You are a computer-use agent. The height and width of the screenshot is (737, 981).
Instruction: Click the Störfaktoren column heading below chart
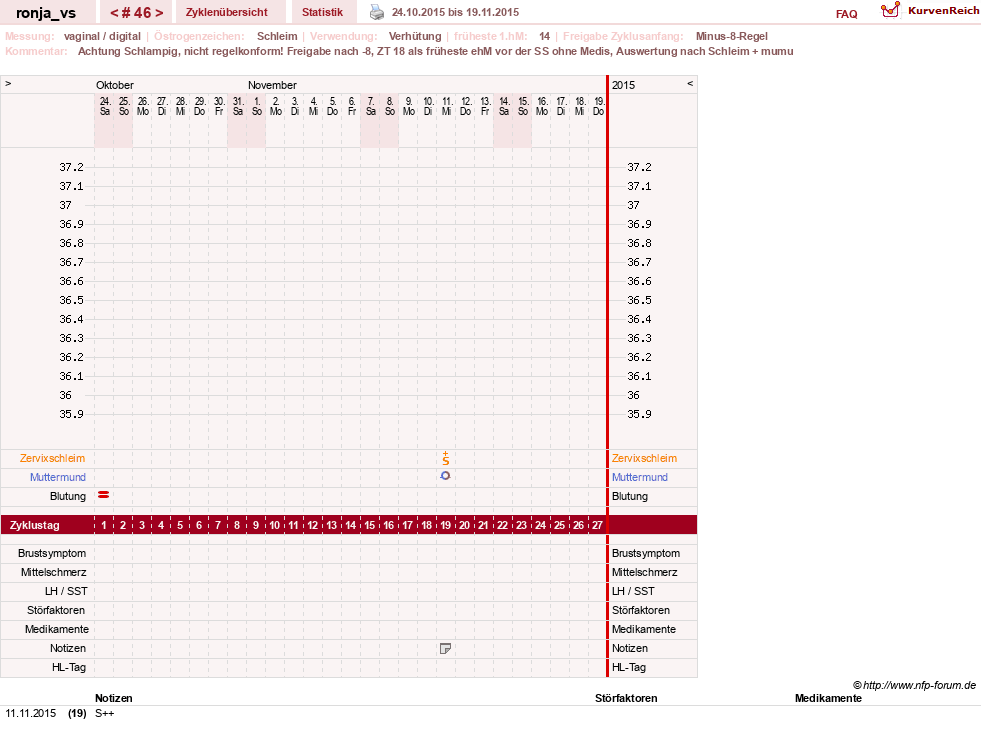click(x=626, y=698)
